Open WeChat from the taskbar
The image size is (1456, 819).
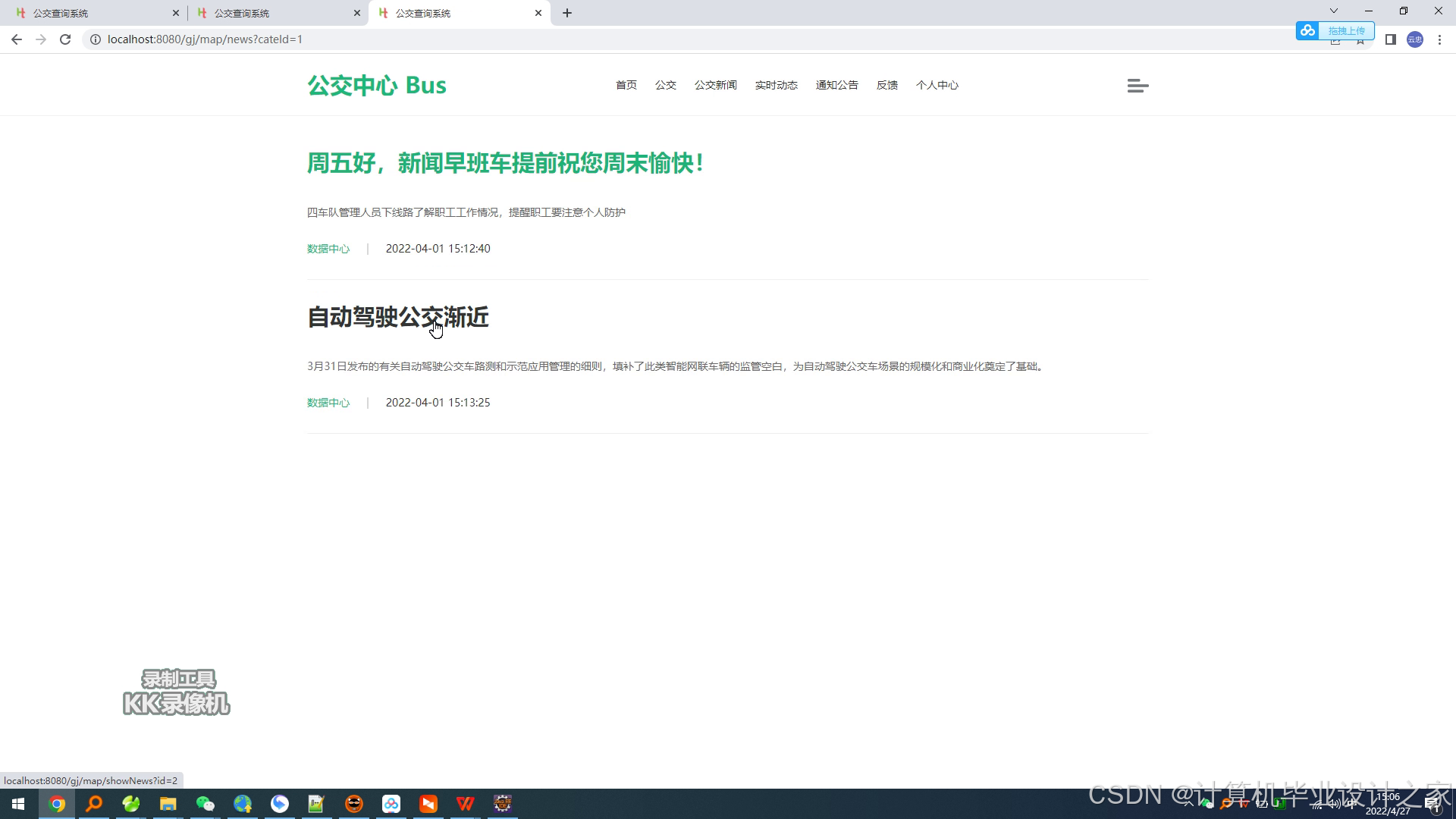point(205,804)
